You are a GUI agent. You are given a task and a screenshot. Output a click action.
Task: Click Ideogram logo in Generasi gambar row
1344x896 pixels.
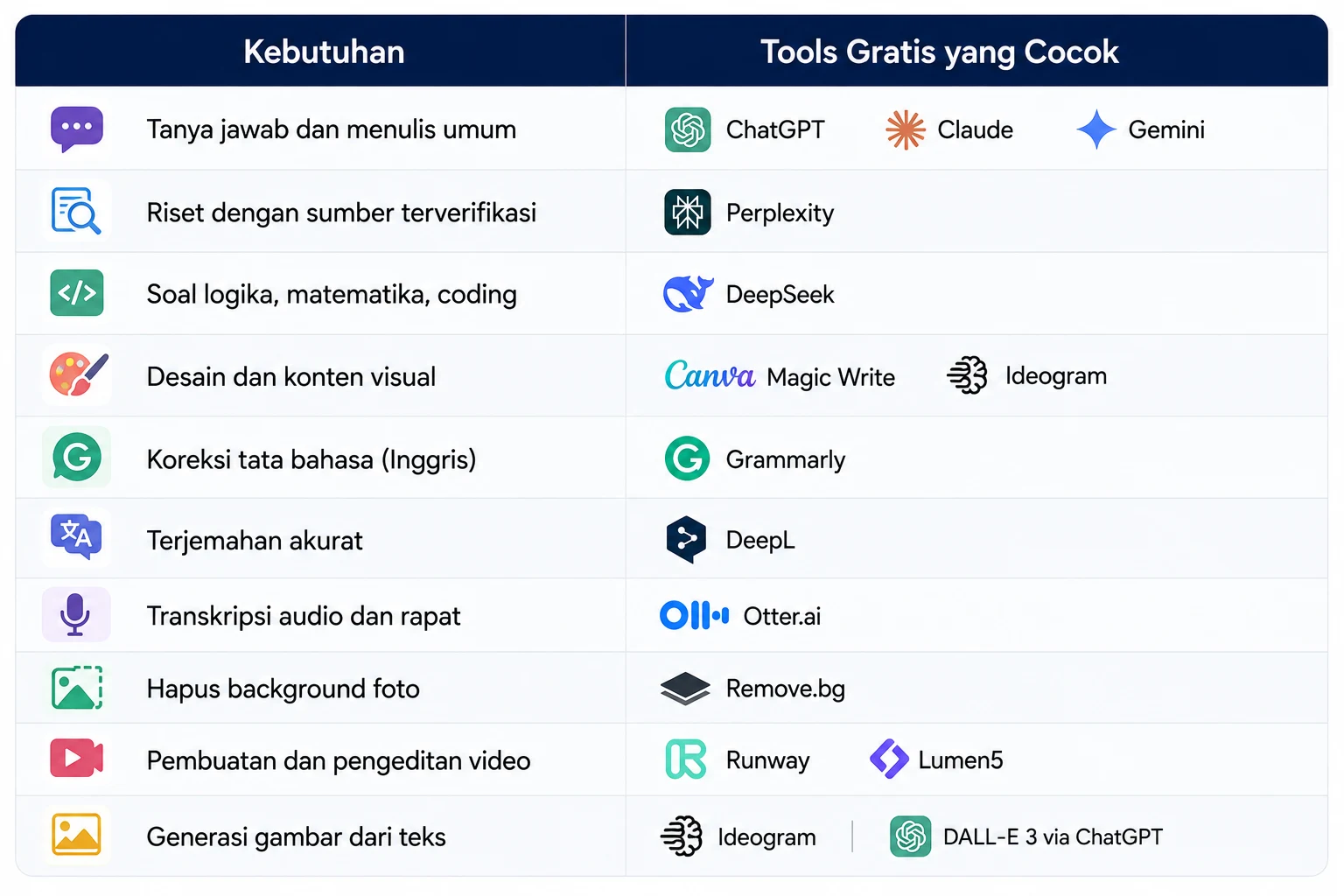[682, 836]
